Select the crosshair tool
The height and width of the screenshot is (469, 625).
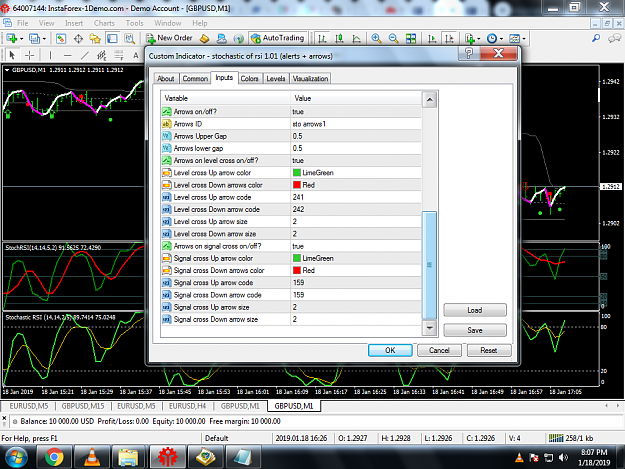pyautogui.click(x=29, y=55)
